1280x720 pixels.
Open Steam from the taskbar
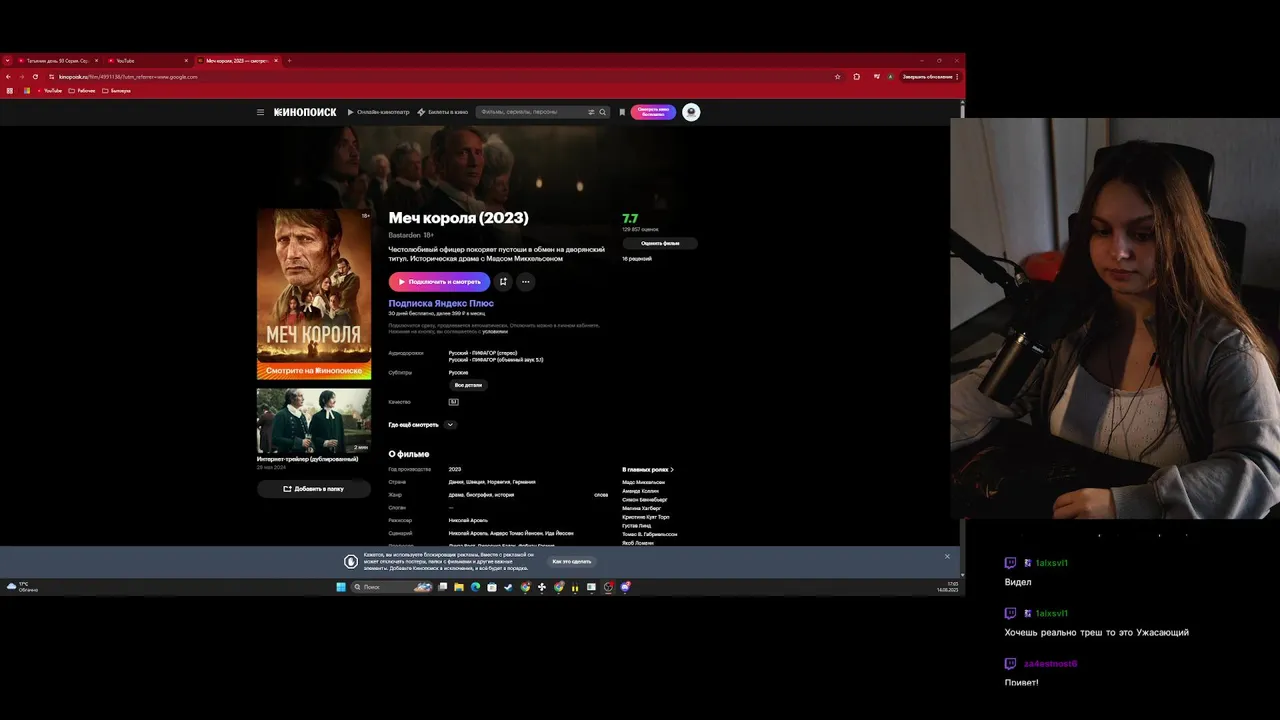click(x=508, y=587)
